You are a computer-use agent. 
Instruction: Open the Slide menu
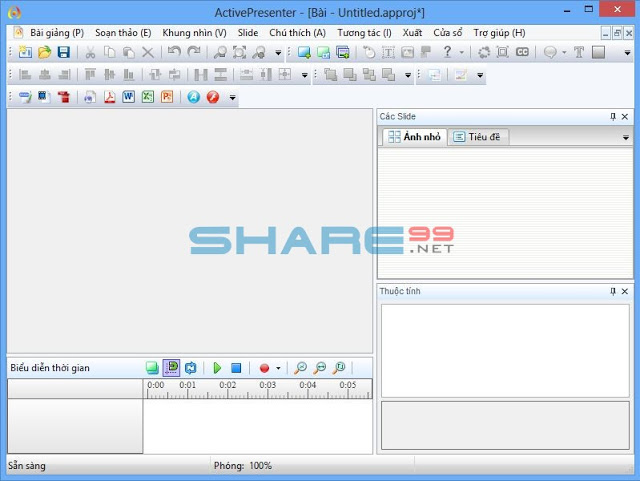(248, 33)
